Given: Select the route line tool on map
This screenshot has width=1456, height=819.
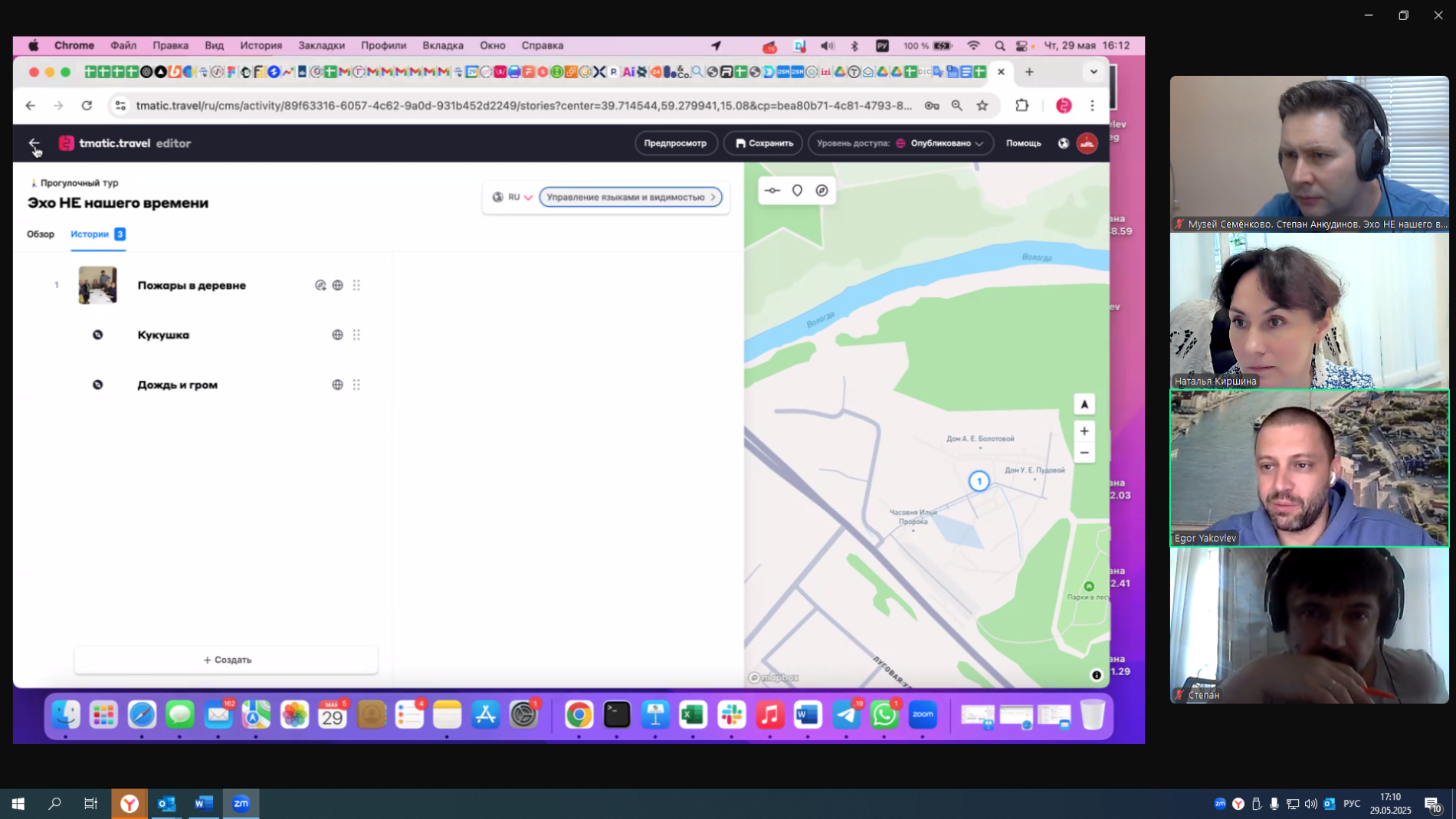Looking at the screenshot, I should pyautogui.click(x=772, y=191).
